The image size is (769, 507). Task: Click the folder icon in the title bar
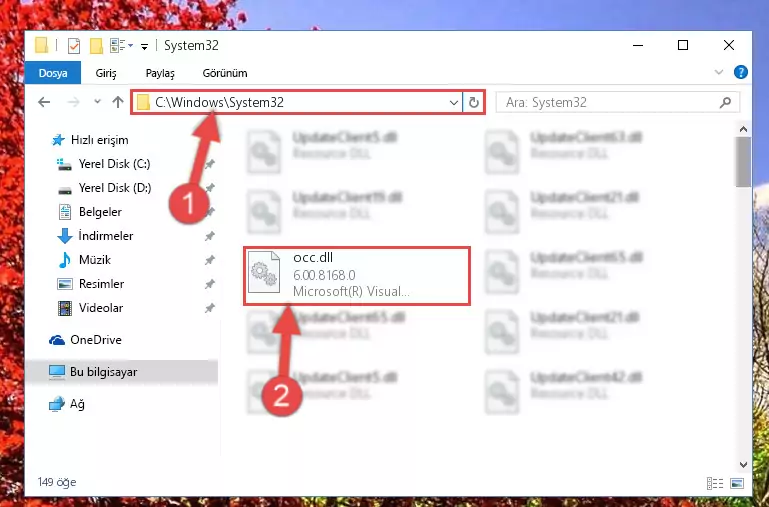coord(42,45)
